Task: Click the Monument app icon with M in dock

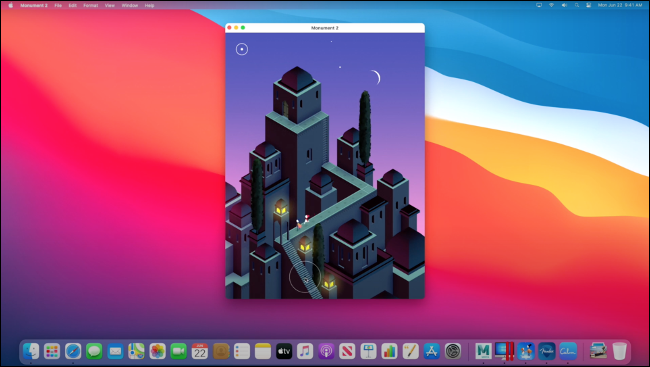Action: click(483, 351)
